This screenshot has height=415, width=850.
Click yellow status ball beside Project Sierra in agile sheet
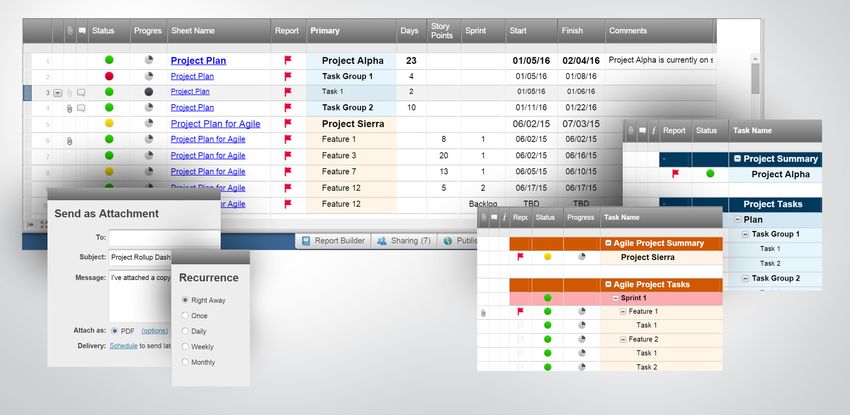[548, 257]
